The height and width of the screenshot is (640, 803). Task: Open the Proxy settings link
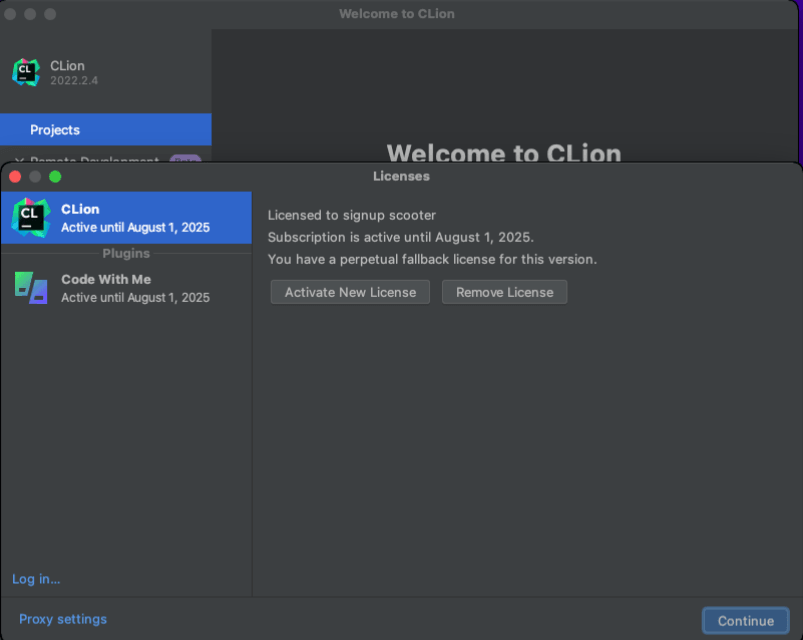tap(63, 619)
